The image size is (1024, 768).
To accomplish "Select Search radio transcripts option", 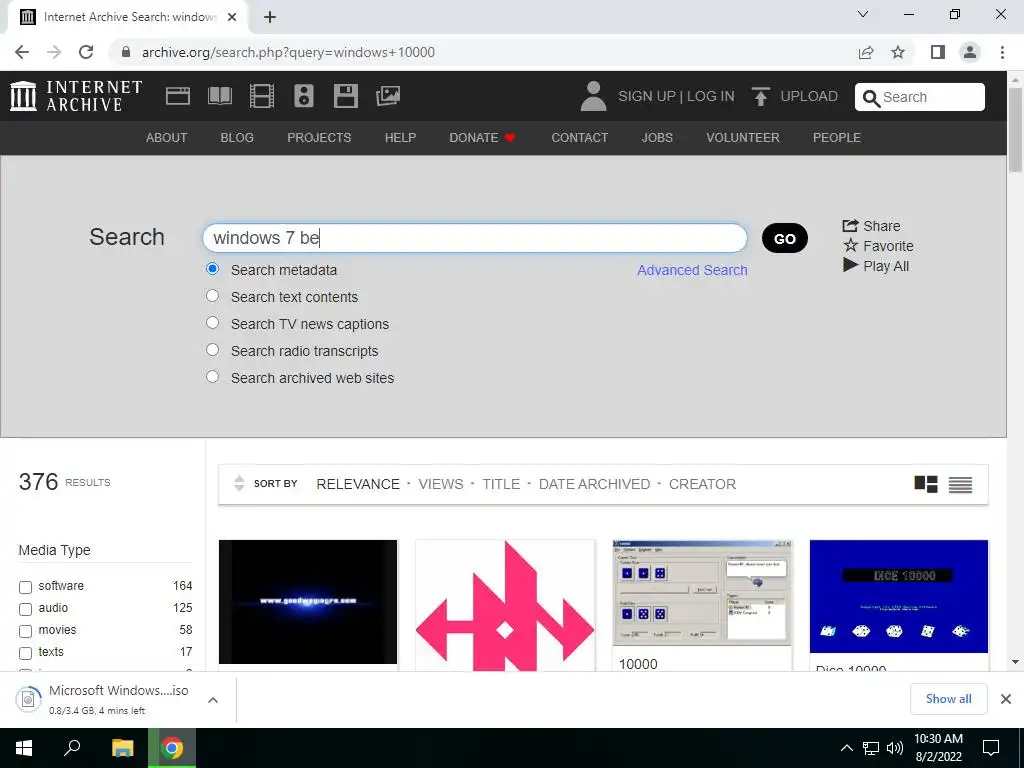I will click(212, 350).
